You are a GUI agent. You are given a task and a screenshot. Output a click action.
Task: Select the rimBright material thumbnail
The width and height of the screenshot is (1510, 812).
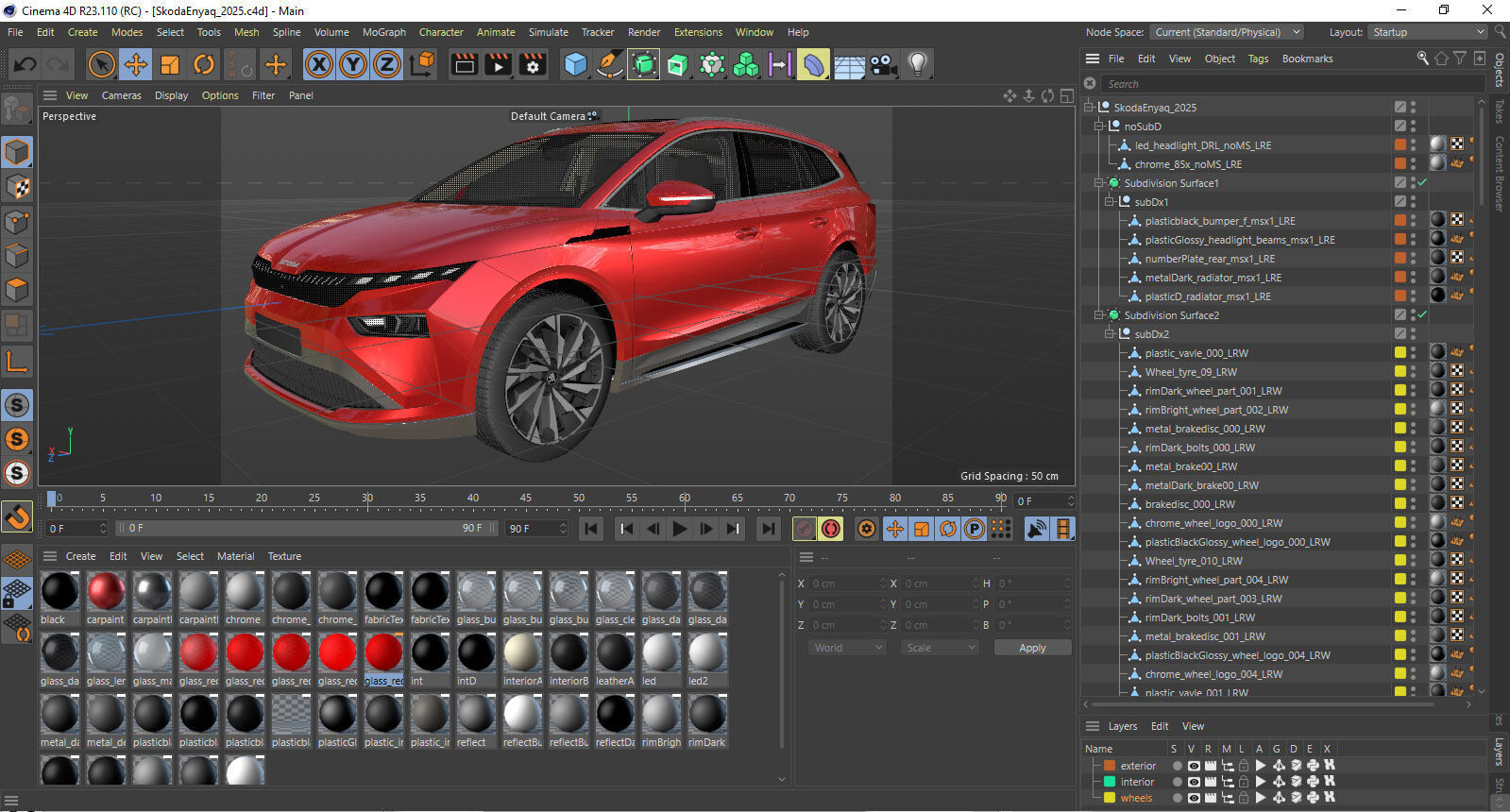pos(661,715)
